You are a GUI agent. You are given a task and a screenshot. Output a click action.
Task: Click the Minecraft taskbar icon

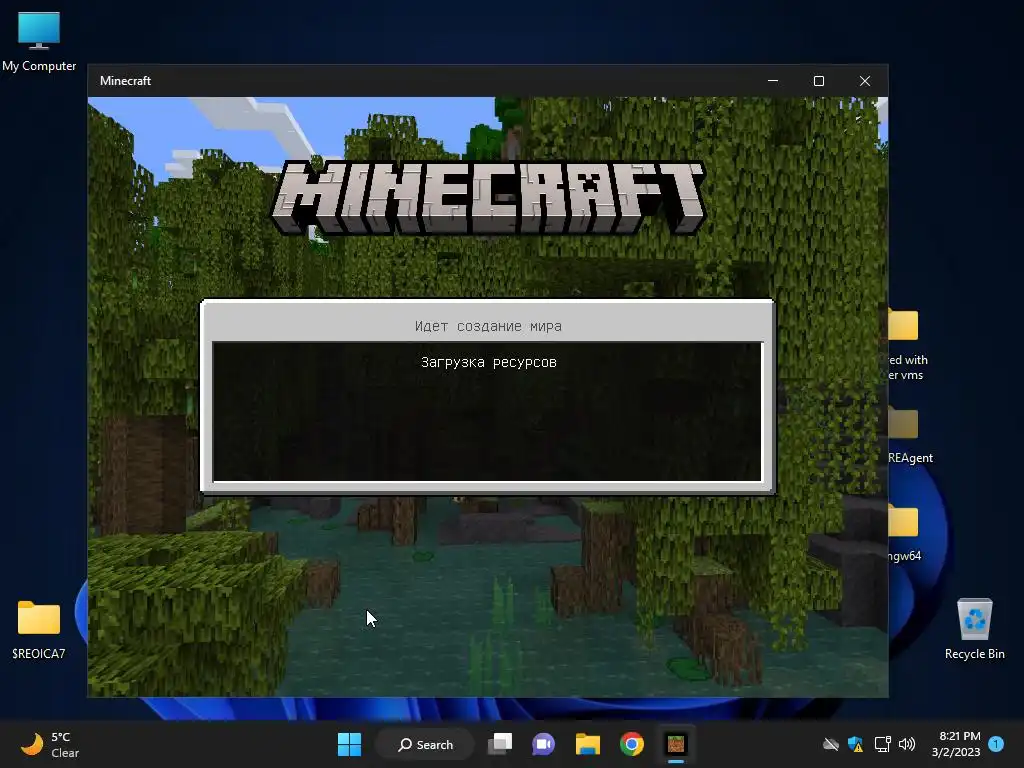click(676, 744)
